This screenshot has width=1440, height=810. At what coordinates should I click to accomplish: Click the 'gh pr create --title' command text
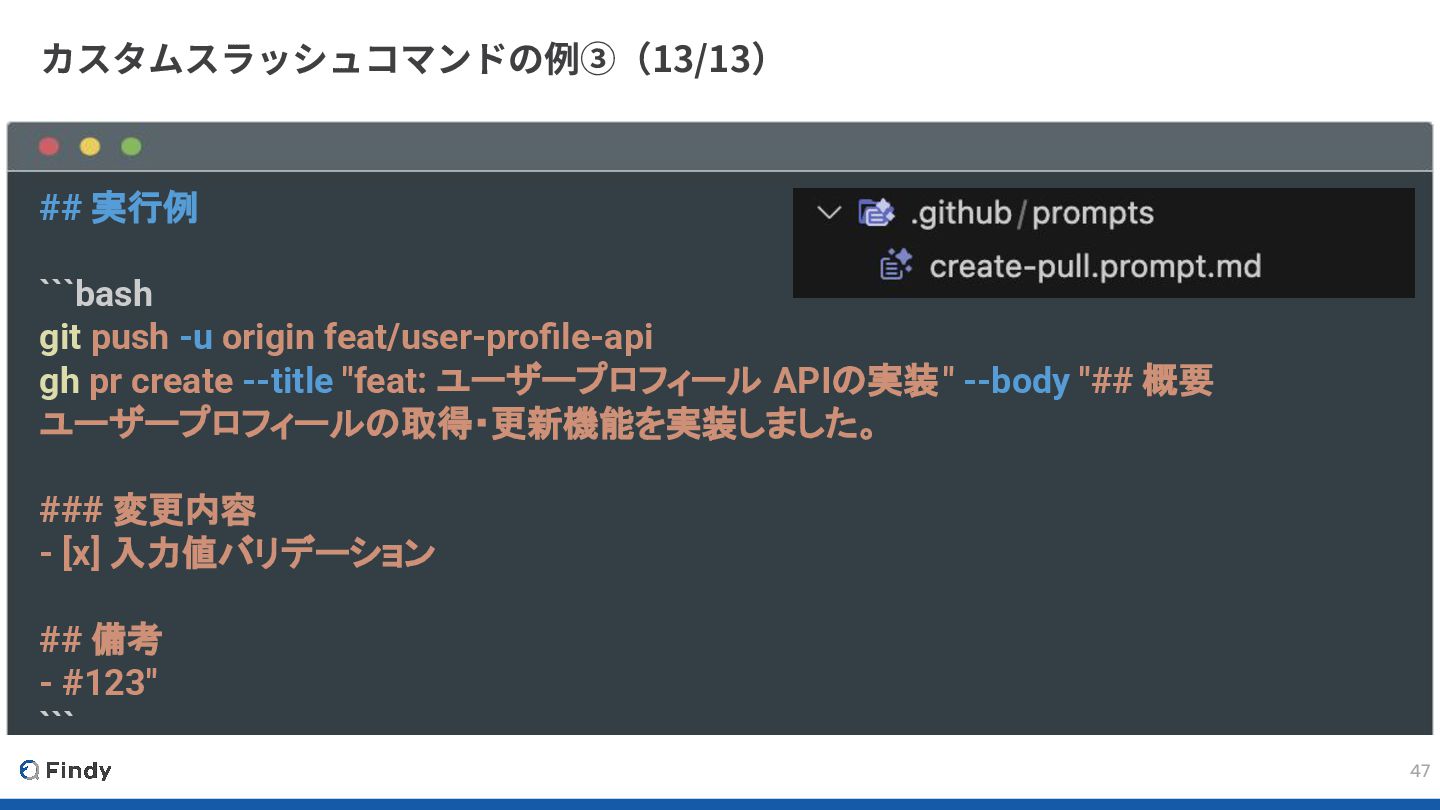(186, 381)
